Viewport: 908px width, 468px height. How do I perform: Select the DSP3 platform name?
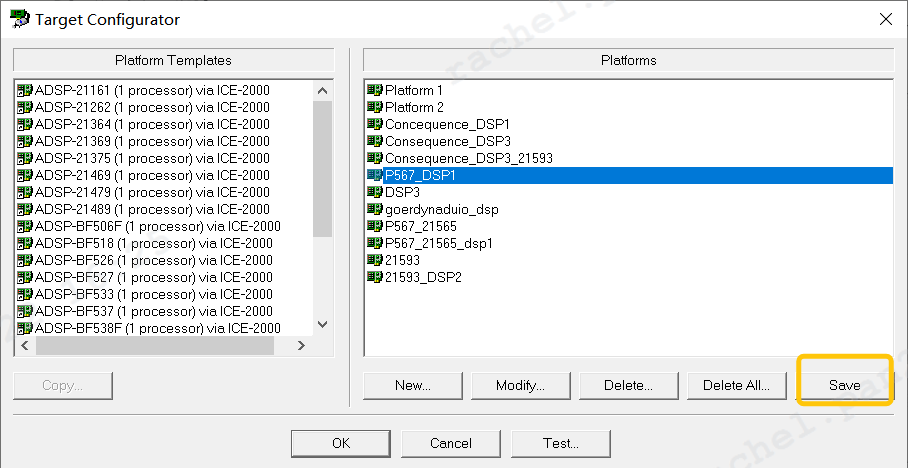(402, 192)
